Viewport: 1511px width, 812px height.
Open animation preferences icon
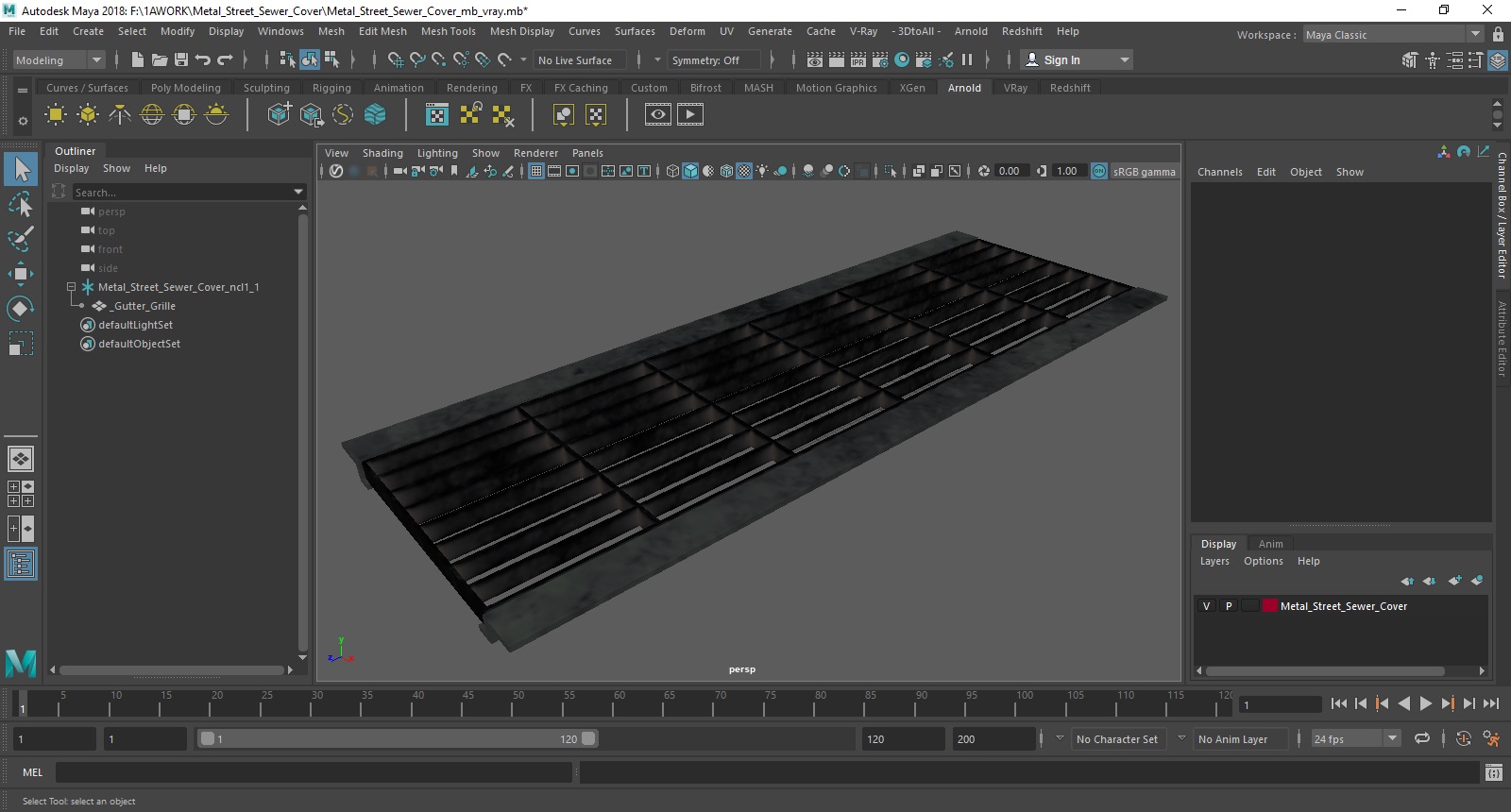(x=1491, y=738)
